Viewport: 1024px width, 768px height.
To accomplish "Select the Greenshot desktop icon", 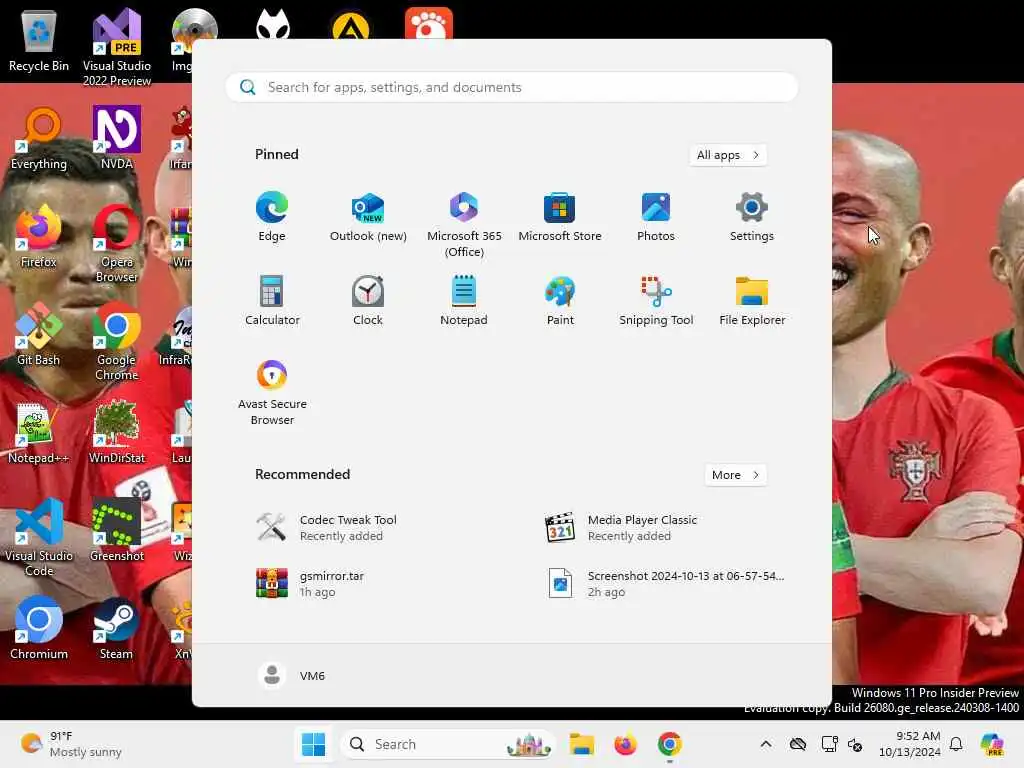I will (117, 530).
